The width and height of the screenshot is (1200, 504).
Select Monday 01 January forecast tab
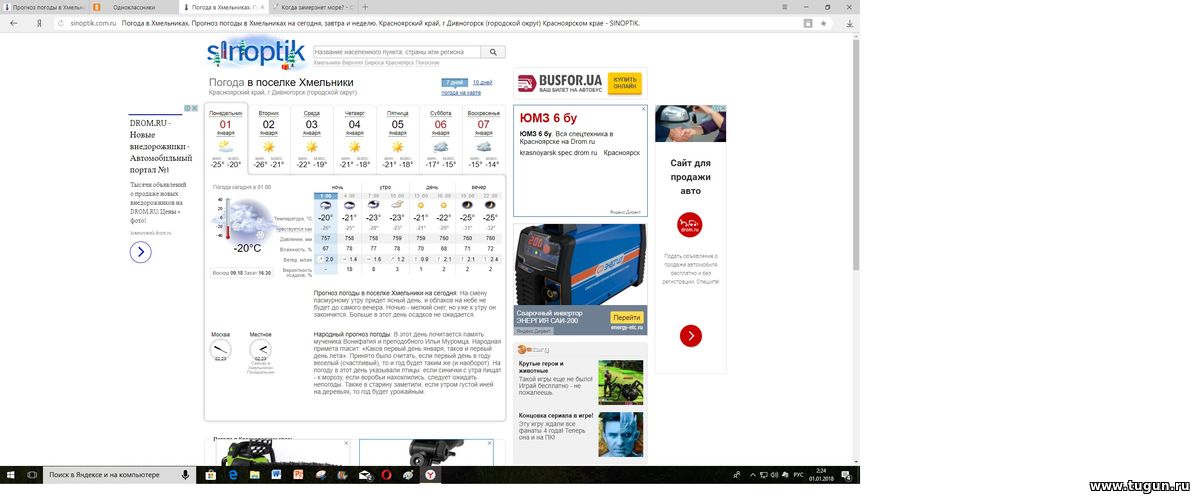point(226,138)
